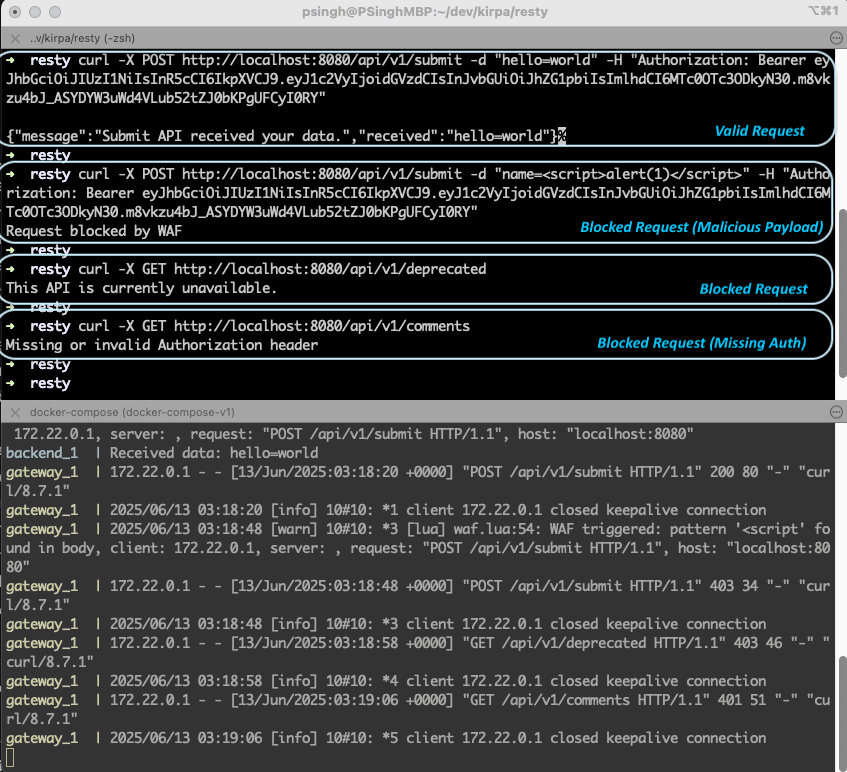Select the ..v/kirpa/resty (-zsh) pane title
Screen dimensions: 847x772
tap(82, 38)
